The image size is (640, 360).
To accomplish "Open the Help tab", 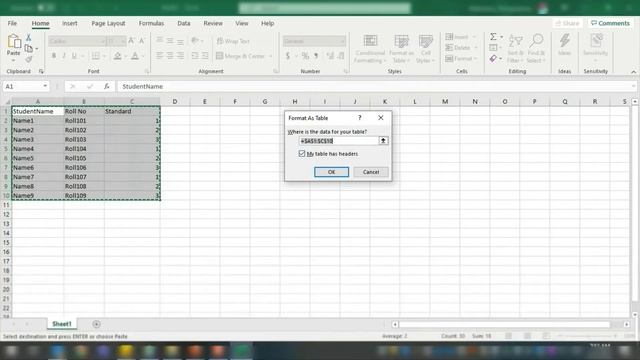I will (267, 24).
